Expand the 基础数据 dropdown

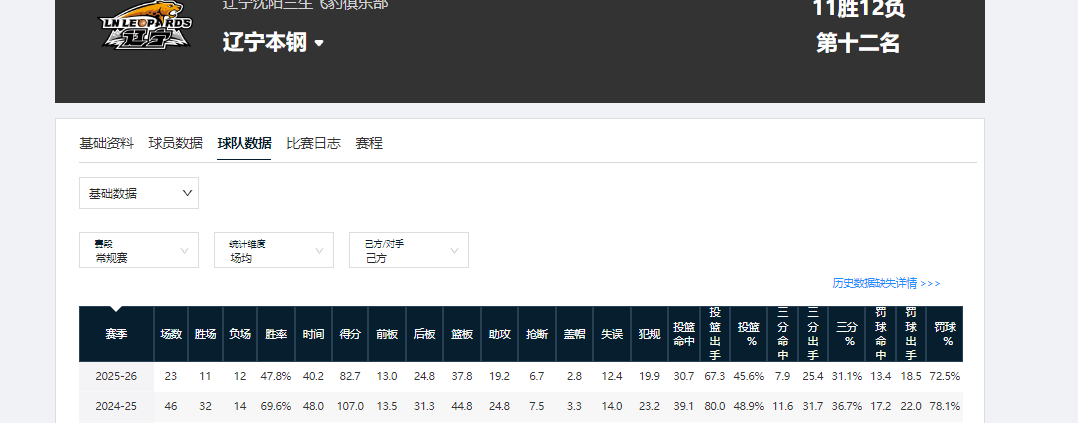click(139, 193)
